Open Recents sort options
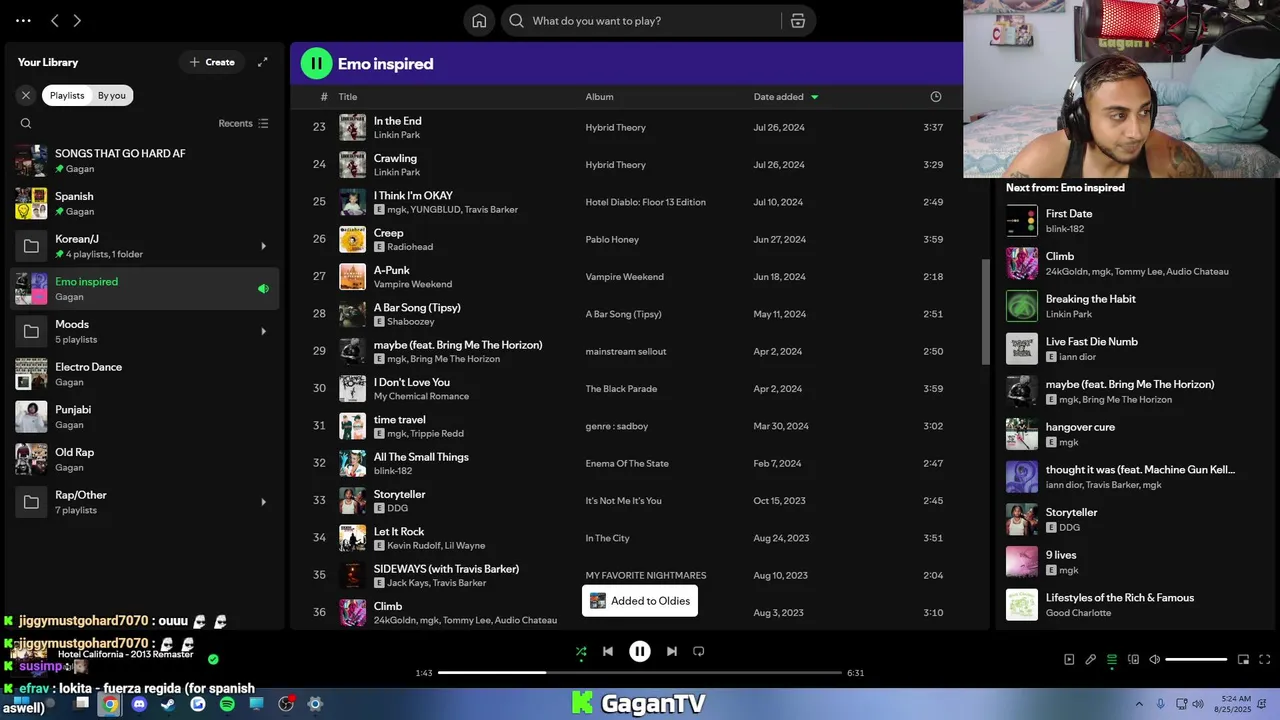 pyautogui.click(x=243, y=124)
